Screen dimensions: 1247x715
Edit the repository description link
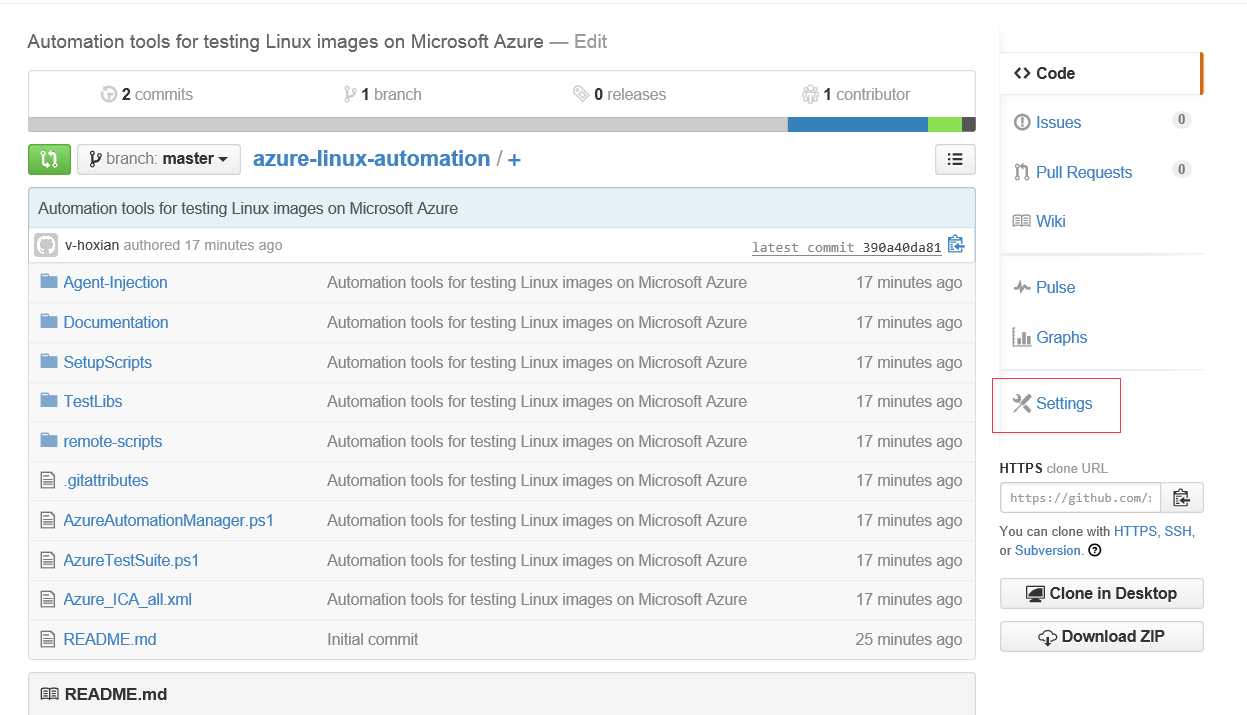pyautogui.click(x=590, y=42)
